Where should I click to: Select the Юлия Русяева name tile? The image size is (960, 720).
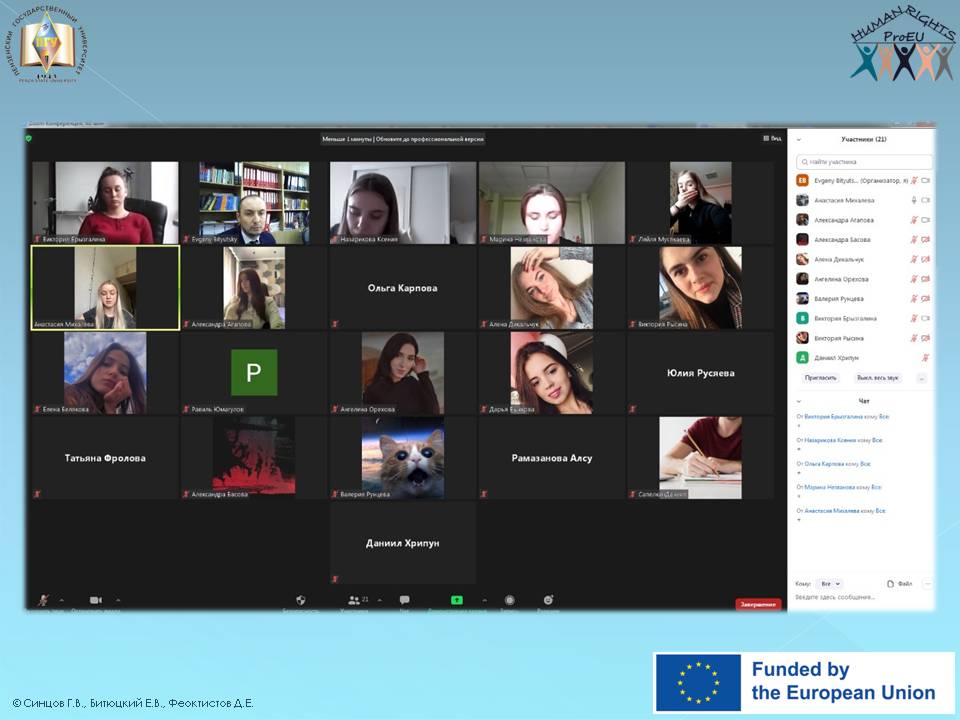coord(700,372)
